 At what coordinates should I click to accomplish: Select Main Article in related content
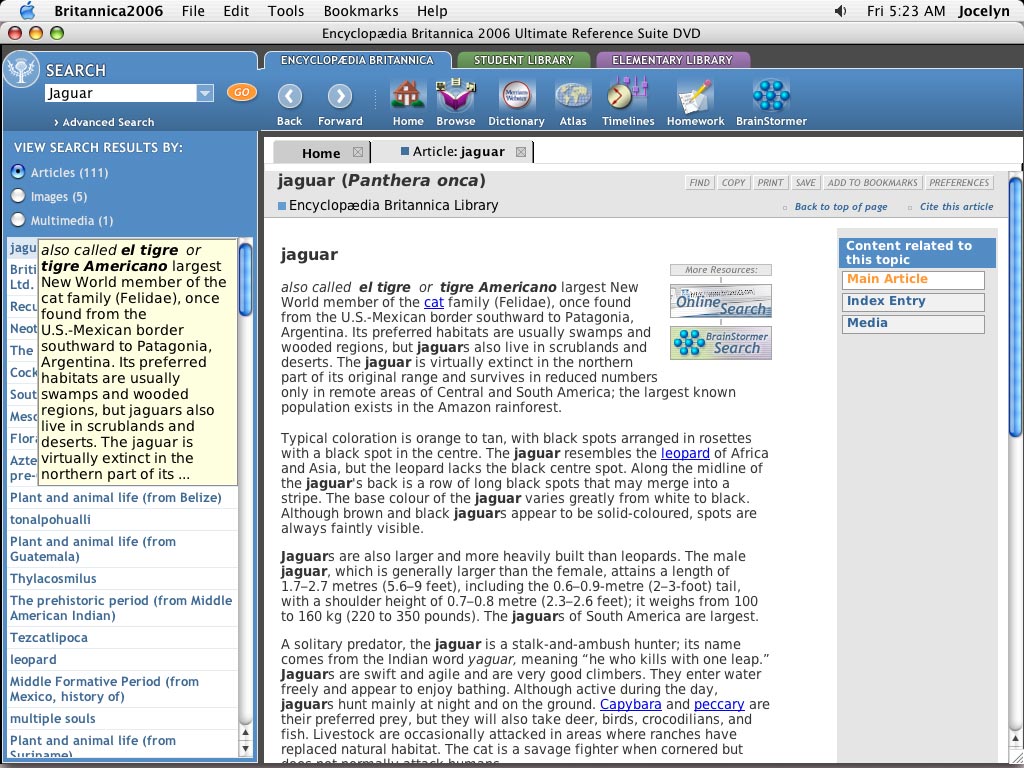pyautogui.click(x=913, y=280)
